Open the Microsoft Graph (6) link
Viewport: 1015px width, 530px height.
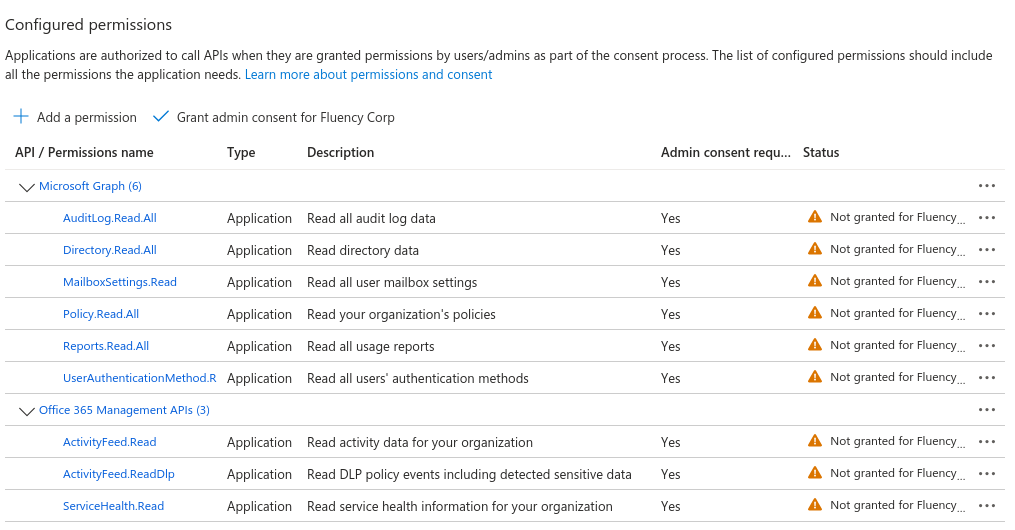point(90,186)
